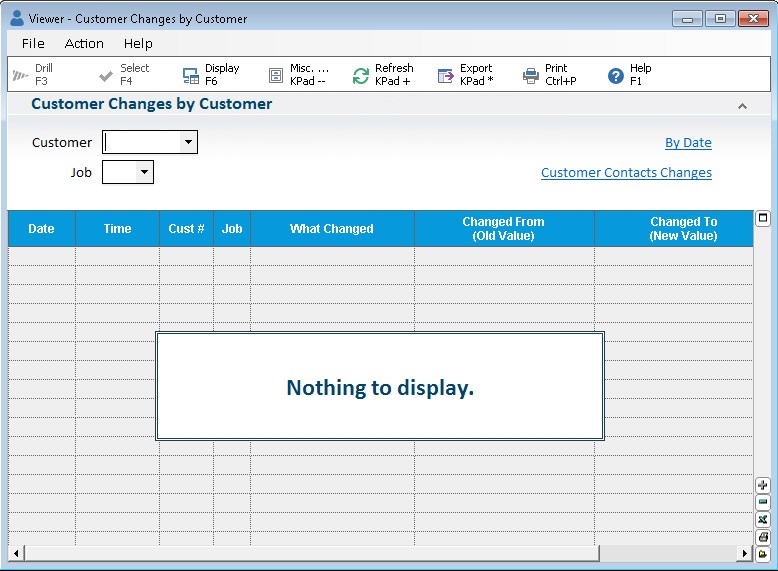Image resolution: width=778 pixels, height=571 pixels.
Task: Refresh the customer changes list
Action: click(361, 76)
